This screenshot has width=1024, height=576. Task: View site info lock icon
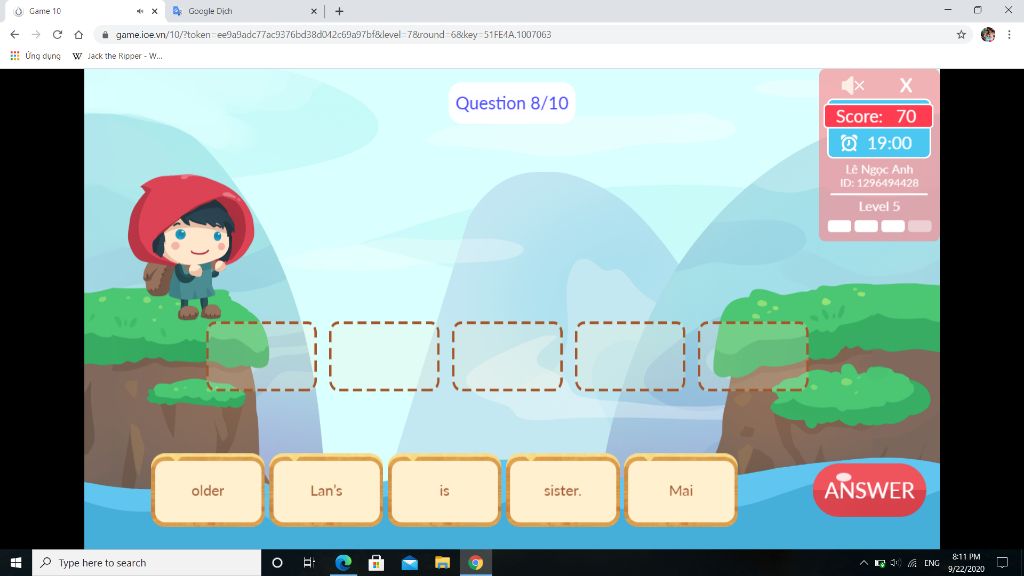pyautogui.click(x=104, y=35)
